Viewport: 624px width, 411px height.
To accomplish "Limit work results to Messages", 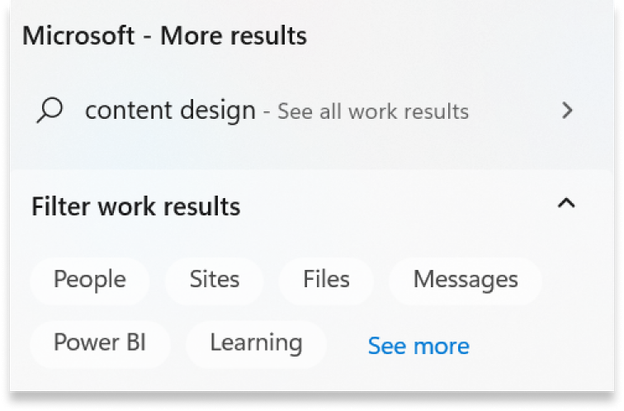I will pyautogui.click(x=465, y=279).
